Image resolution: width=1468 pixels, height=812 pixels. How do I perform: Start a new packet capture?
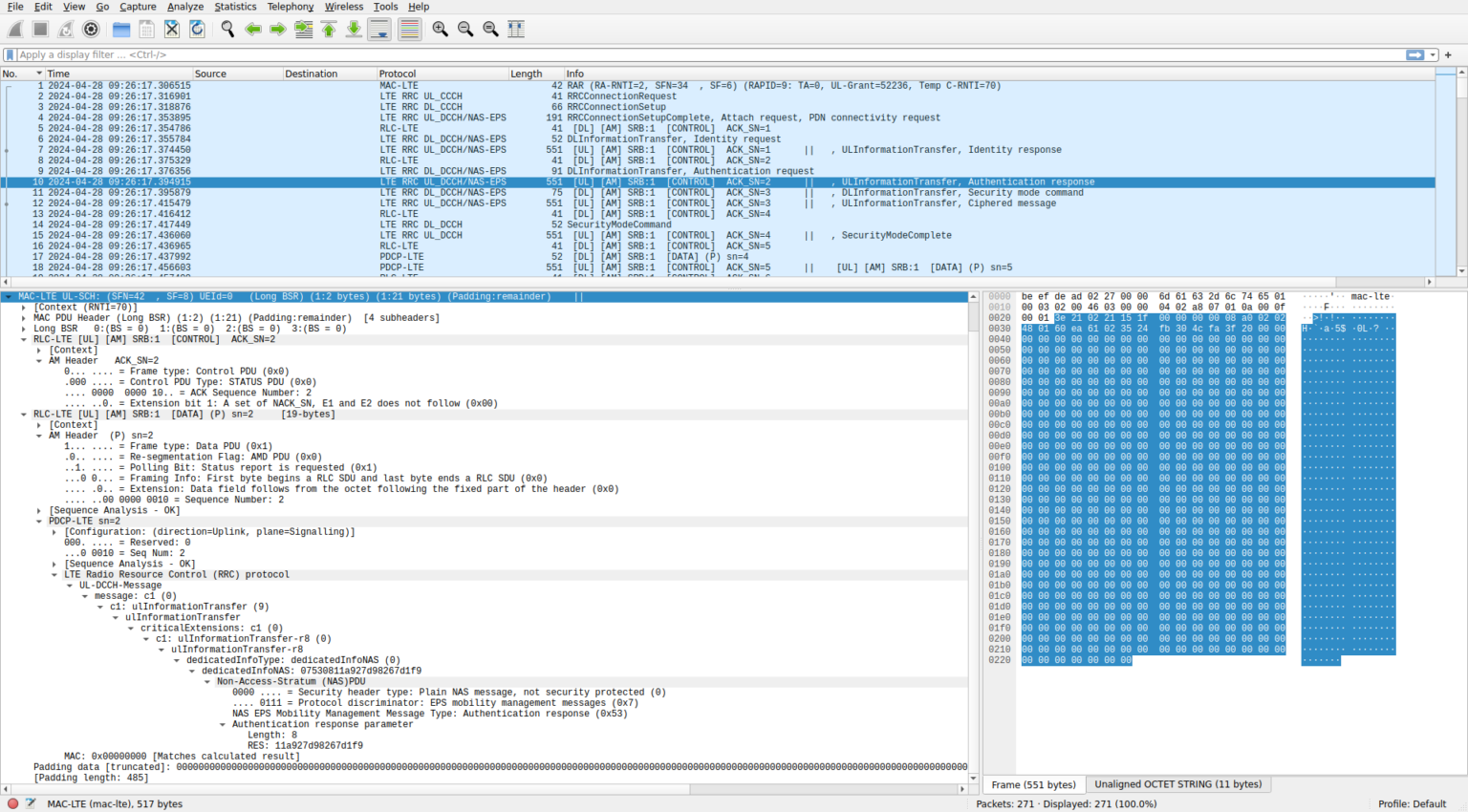click(x=13, y=29)
